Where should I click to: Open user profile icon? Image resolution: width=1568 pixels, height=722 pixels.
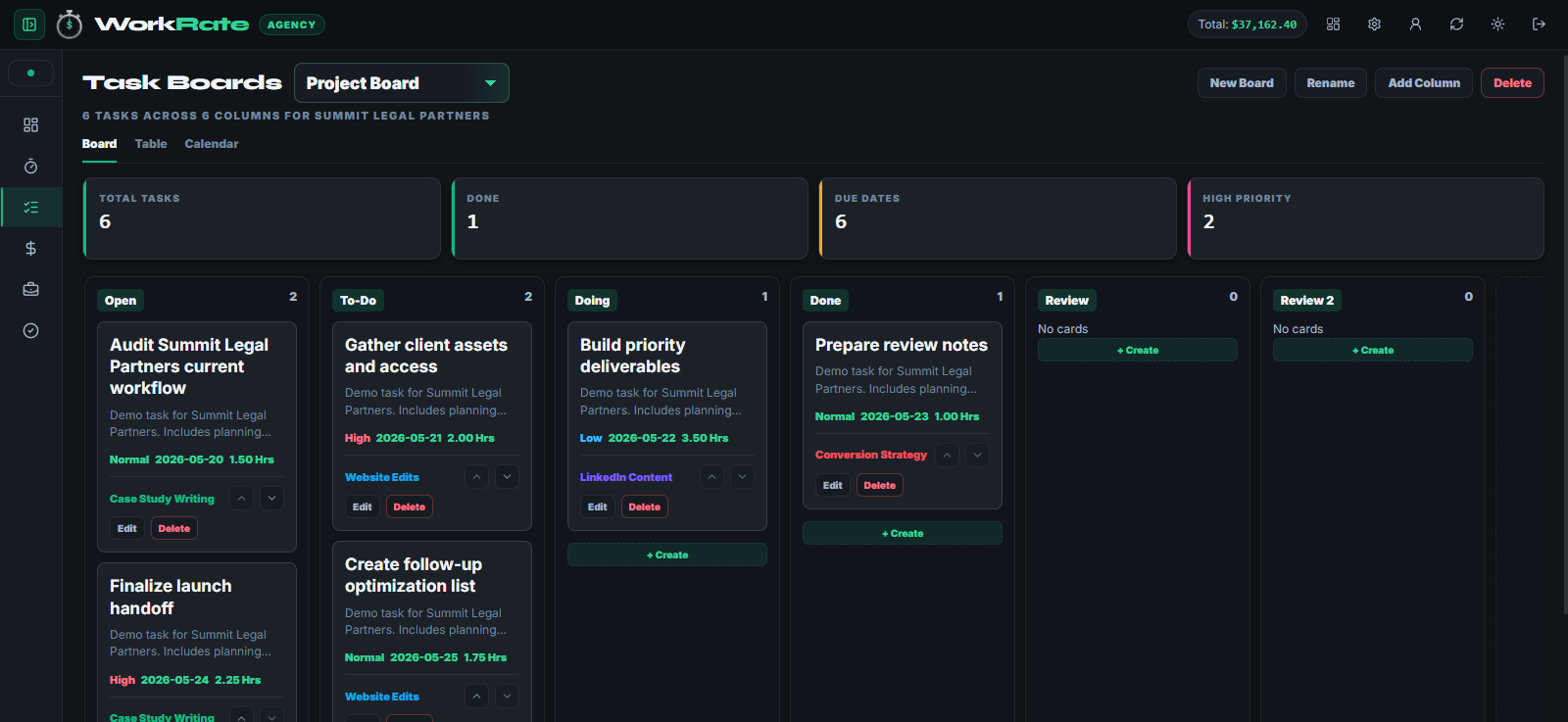tap(1415, 24)
